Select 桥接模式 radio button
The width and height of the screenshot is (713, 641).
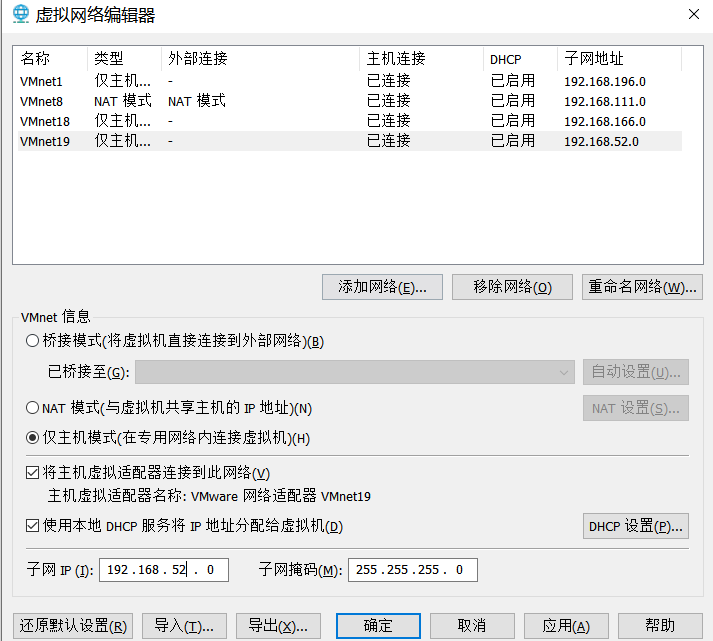coord(32,341)
